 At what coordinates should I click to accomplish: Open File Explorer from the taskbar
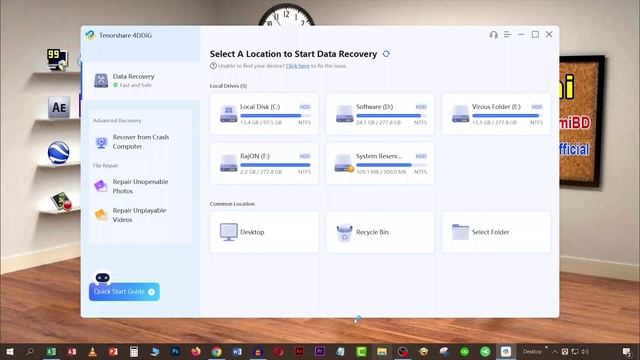pyautogui.click(x=382, y=351)
